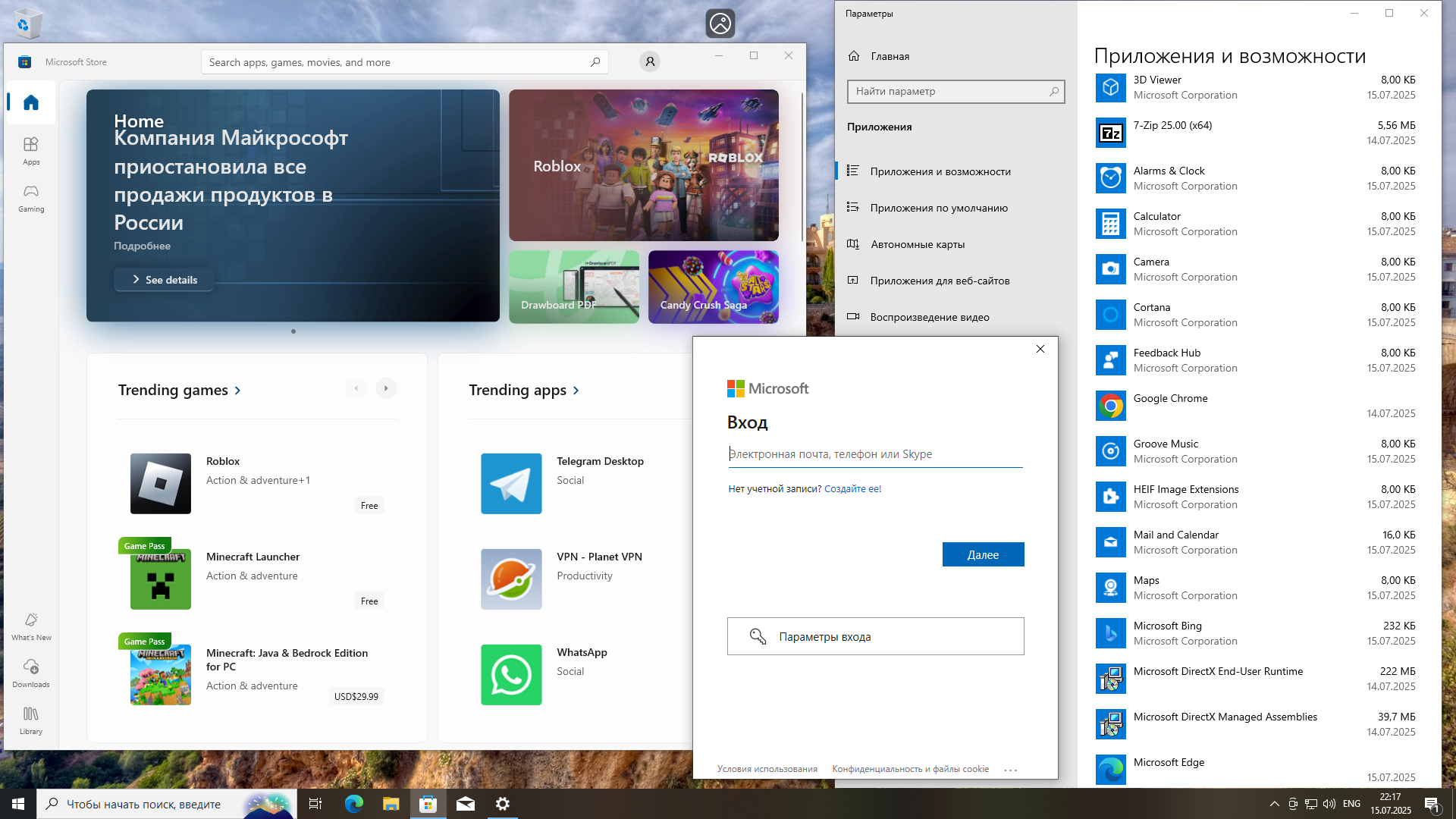The height and width of the screenshot is (819, 1456).
Task: Show previous Trending games carousel page
Action: 356,388
